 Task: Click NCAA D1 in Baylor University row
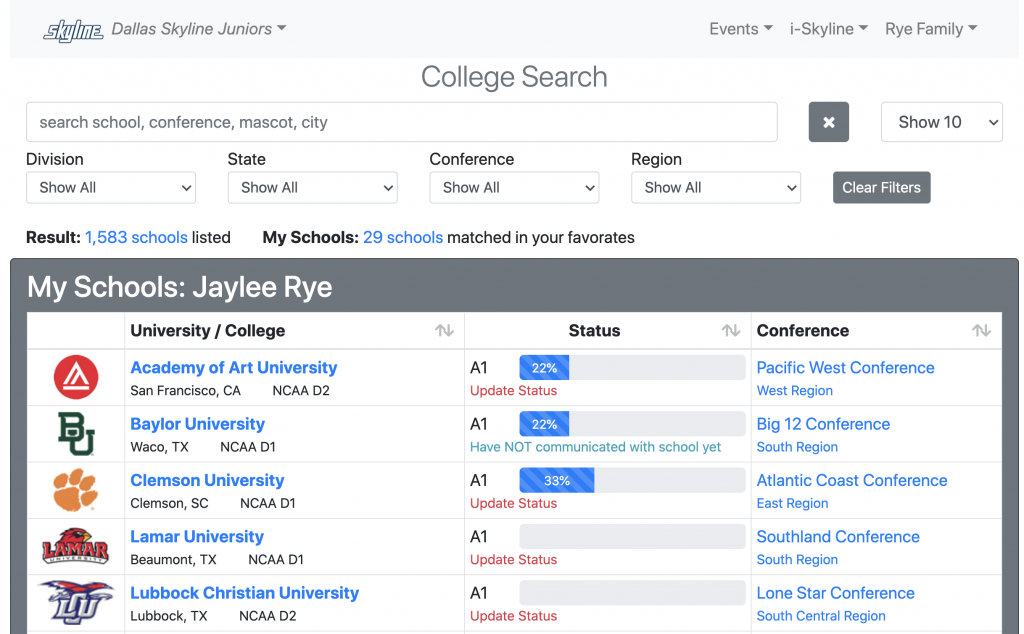coord(248,447)
